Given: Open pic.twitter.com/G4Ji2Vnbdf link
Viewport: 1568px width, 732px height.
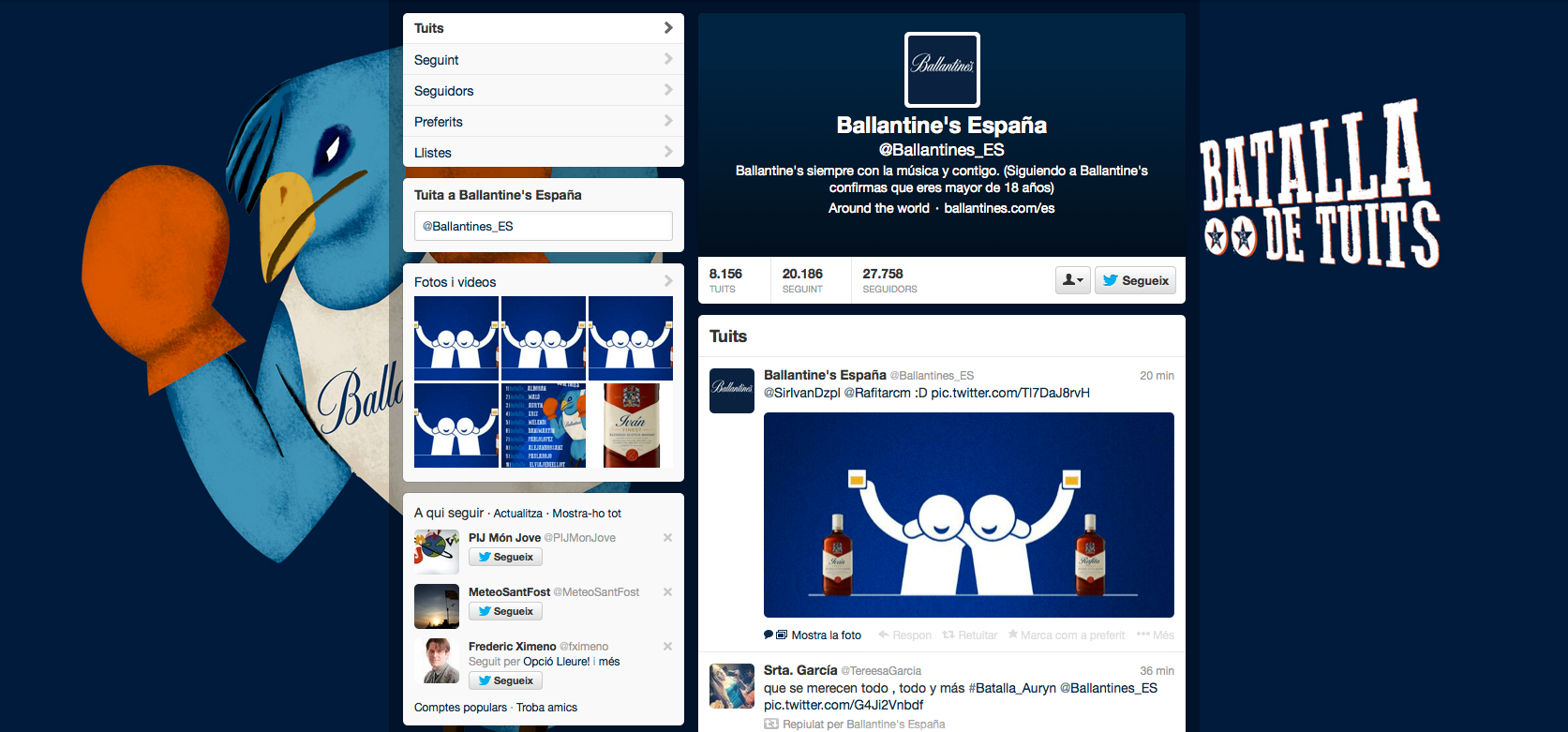Looking at the screenshot, I should [x=844, y=705].
